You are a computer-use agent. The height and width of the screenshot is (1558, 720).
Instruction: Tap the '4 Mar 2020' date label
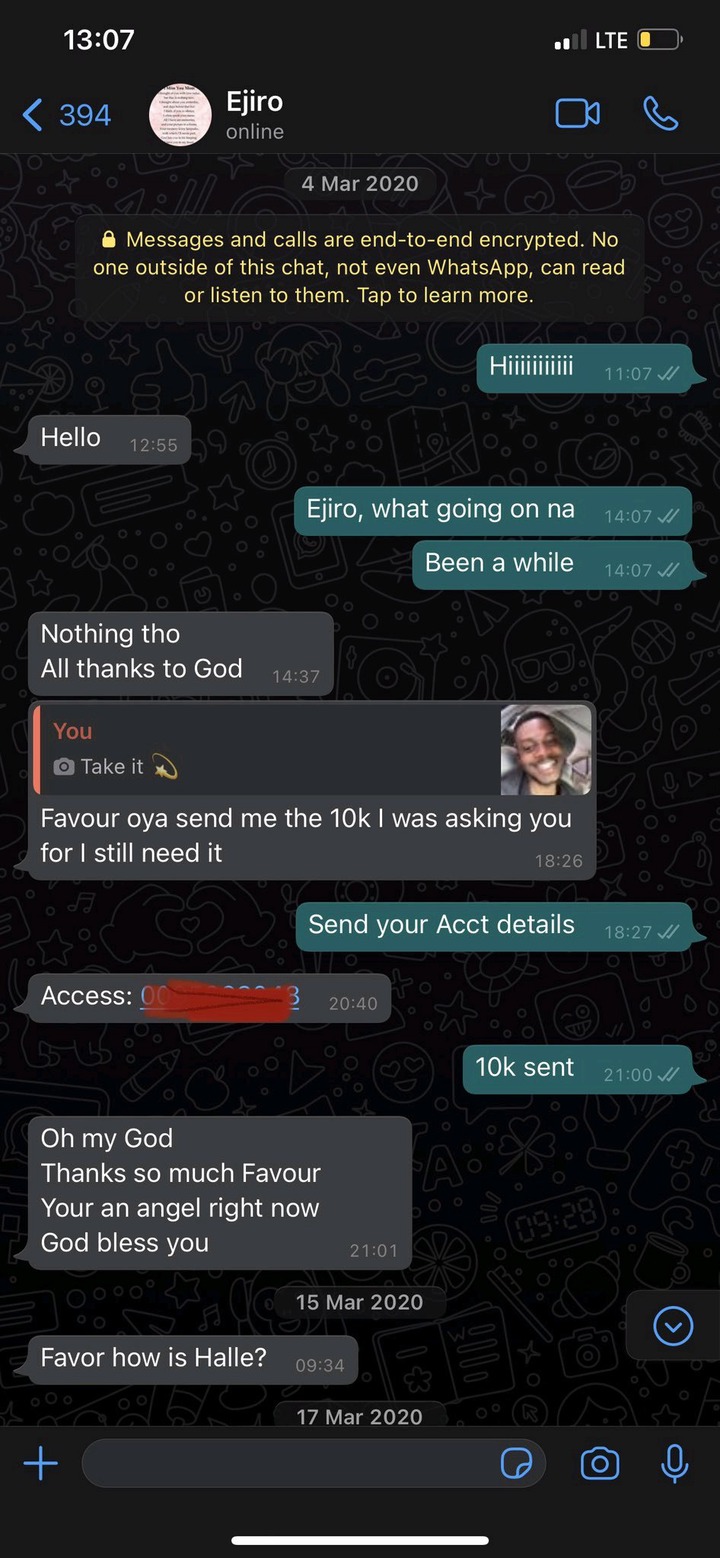[x=360, y=184]
